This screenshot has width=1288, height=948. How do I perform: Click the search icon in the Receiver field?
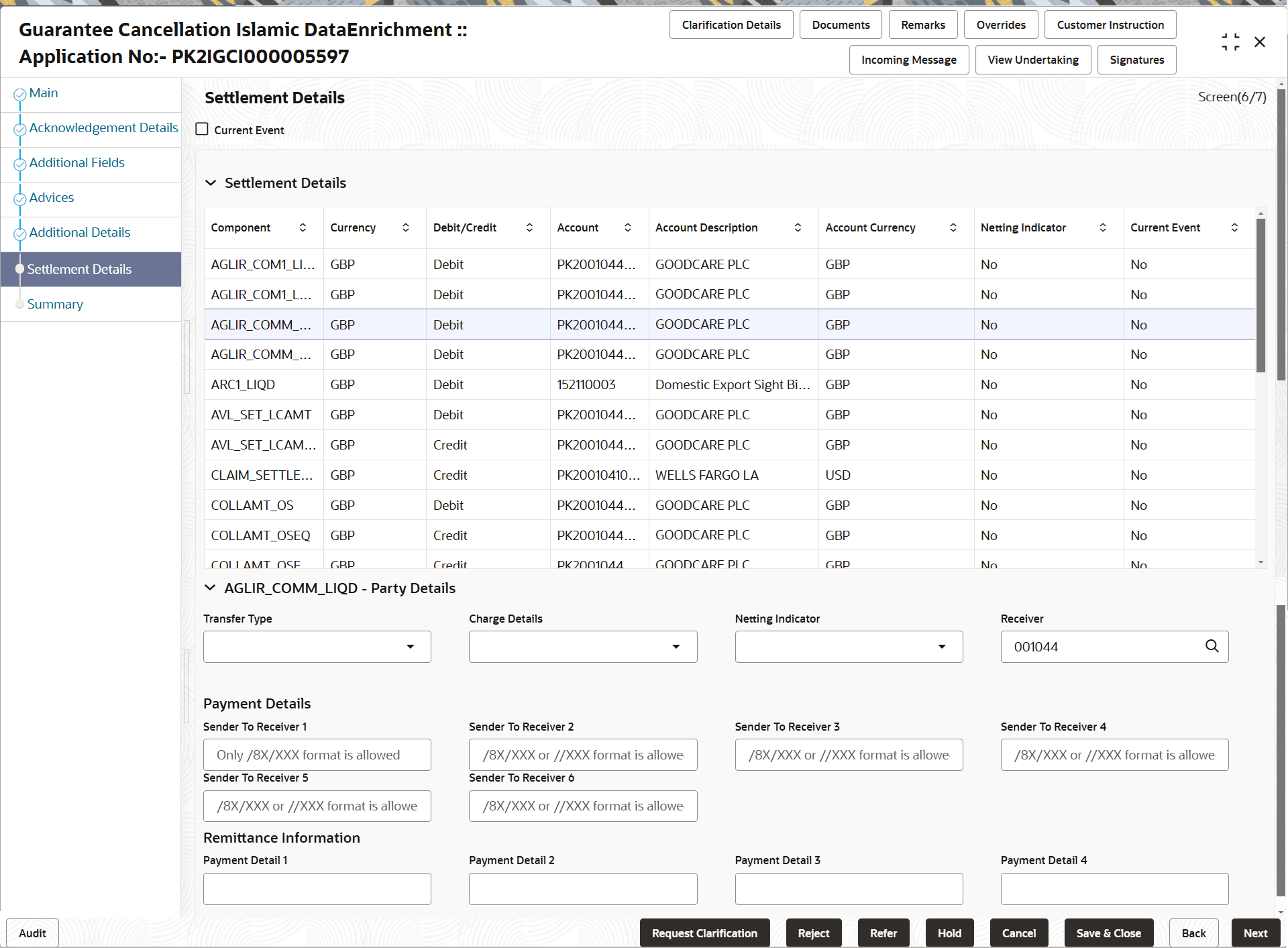point(1212,646)
